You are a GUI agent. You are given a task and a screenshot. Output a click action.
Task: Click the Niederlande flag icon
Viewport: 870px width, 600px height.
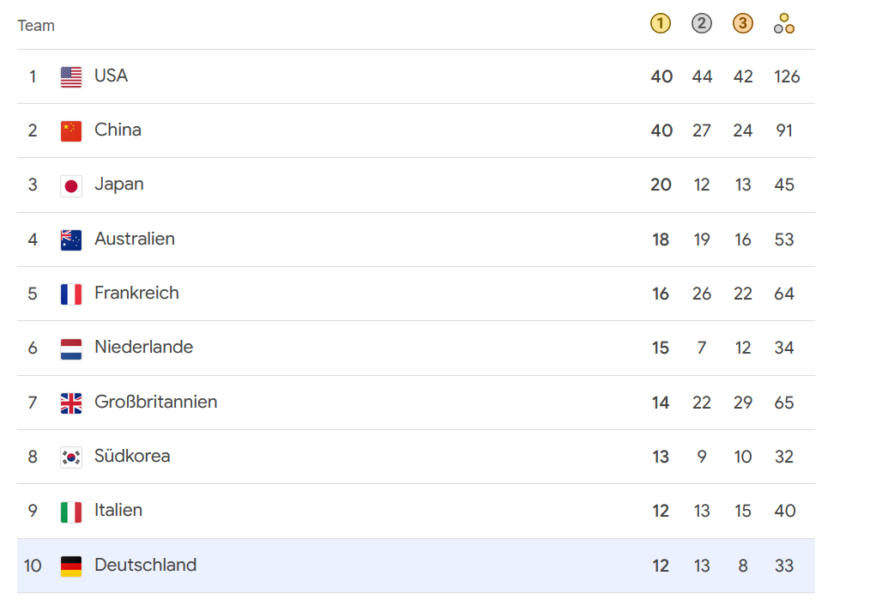pyautogui.click(x=71, y=348)
